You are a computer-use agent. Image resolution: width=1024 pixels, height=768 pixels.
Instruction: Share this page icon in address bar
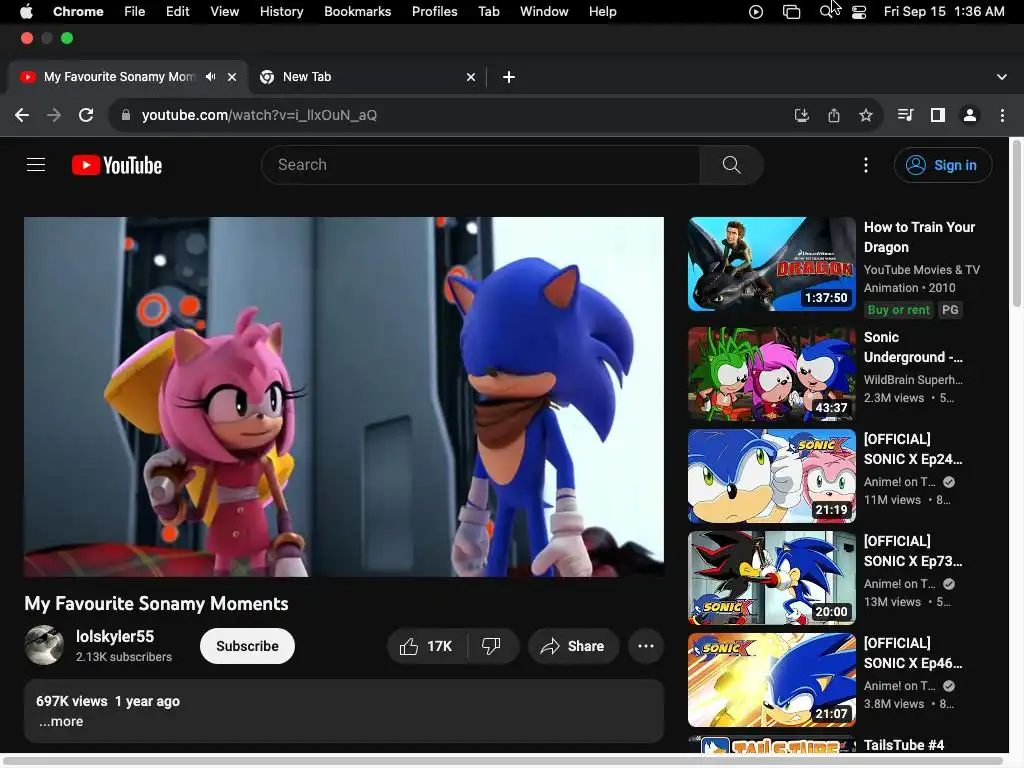[834, 115]
